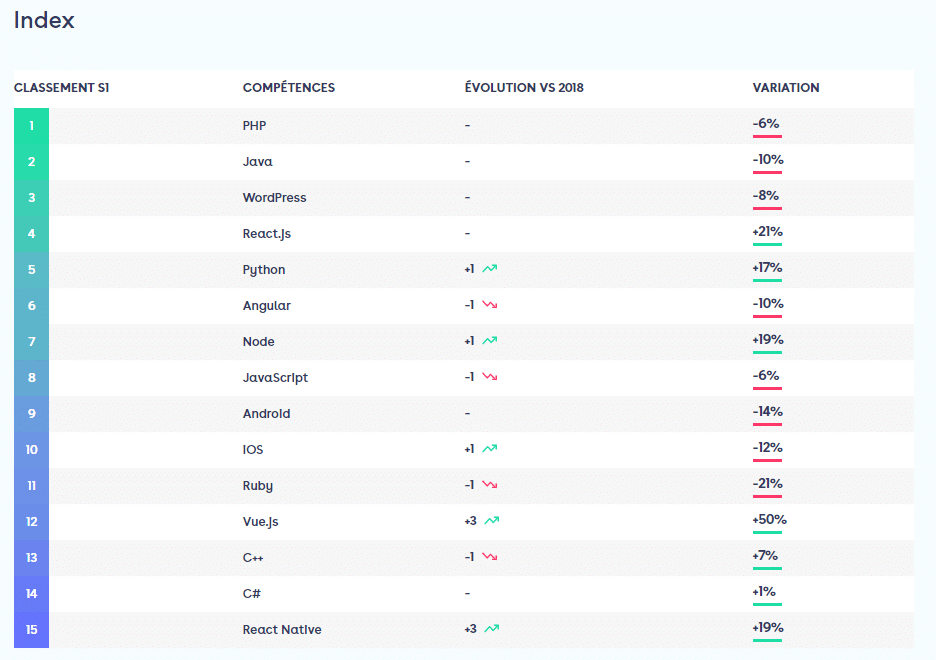
Task: Click the CLASSEMENT SI column header
Action: (x=61, y=88)
